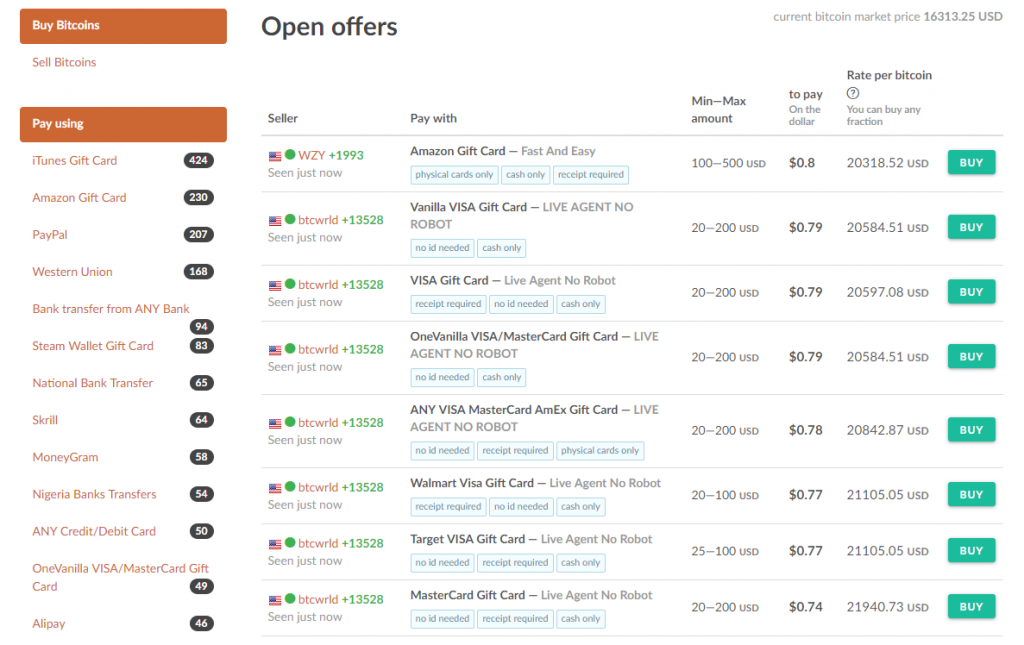Click Walmart Visa Gift Card offer title
The image size is (1024, 645).
point(536,483)
